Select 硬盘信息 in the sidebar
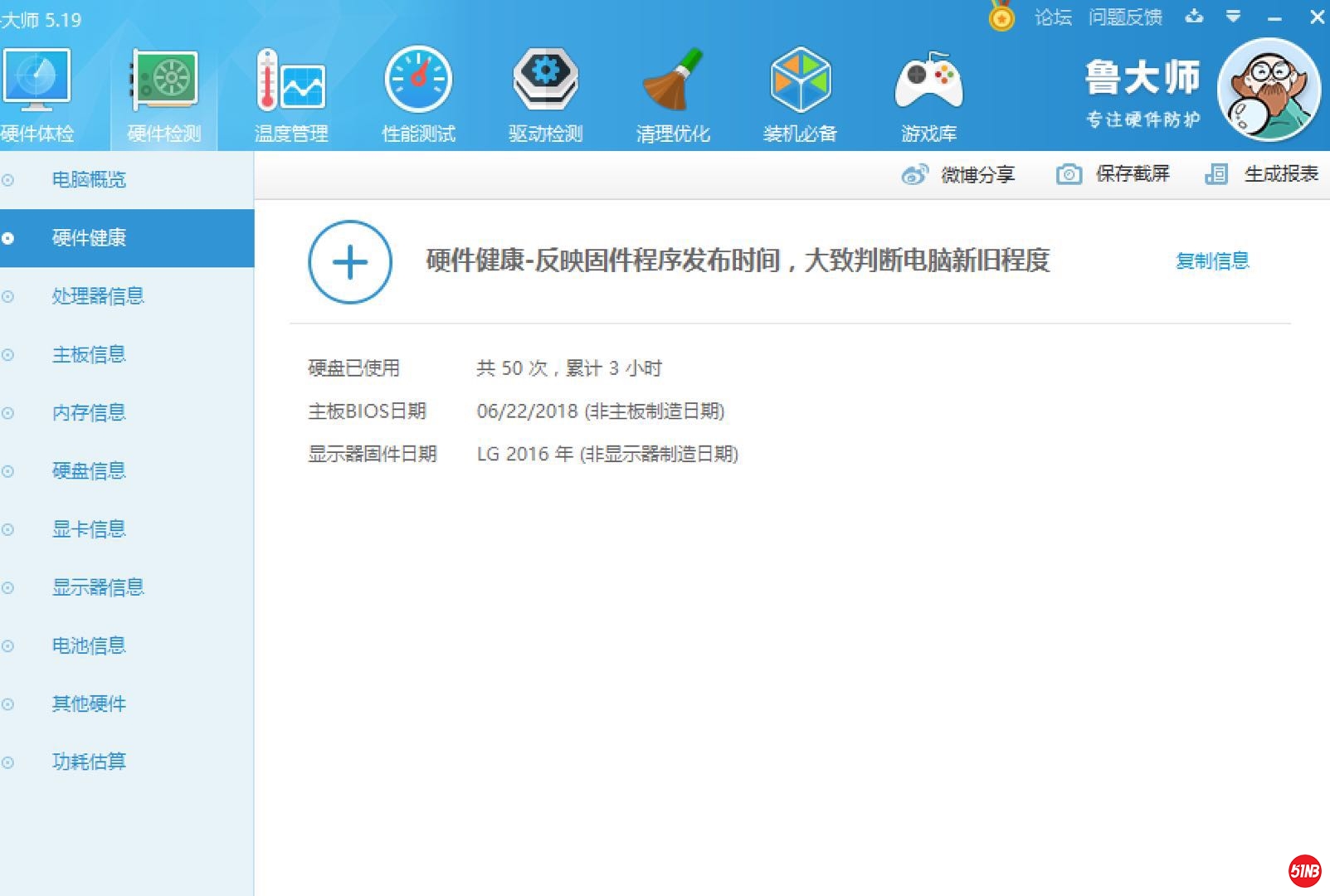This screenshot has width=1330, height=896. pos(89,471)
